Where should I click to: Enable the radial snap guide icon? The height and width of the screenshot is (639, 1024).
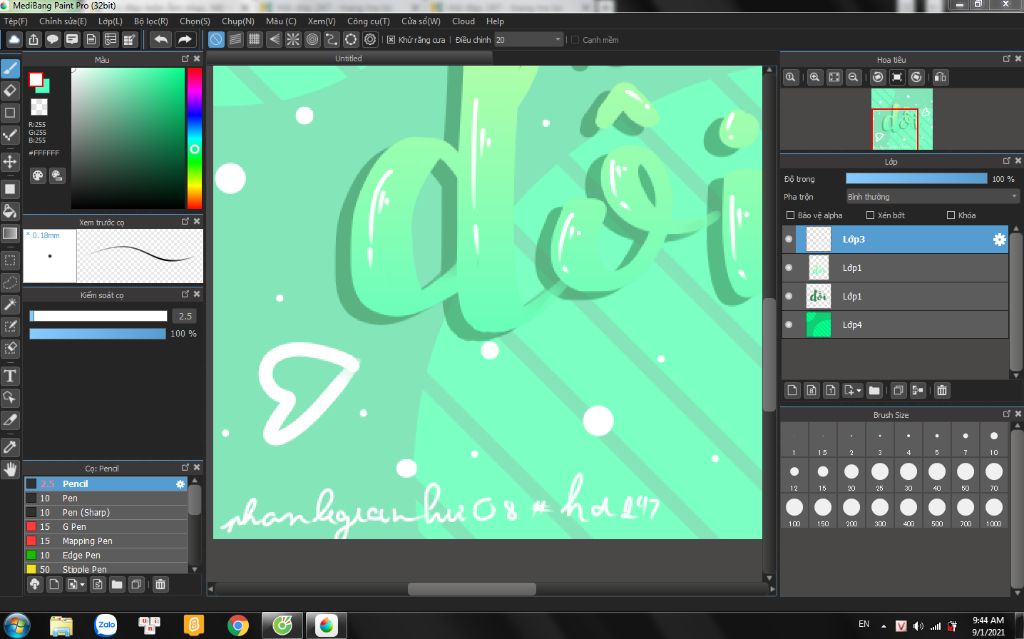tap(293, 40)
